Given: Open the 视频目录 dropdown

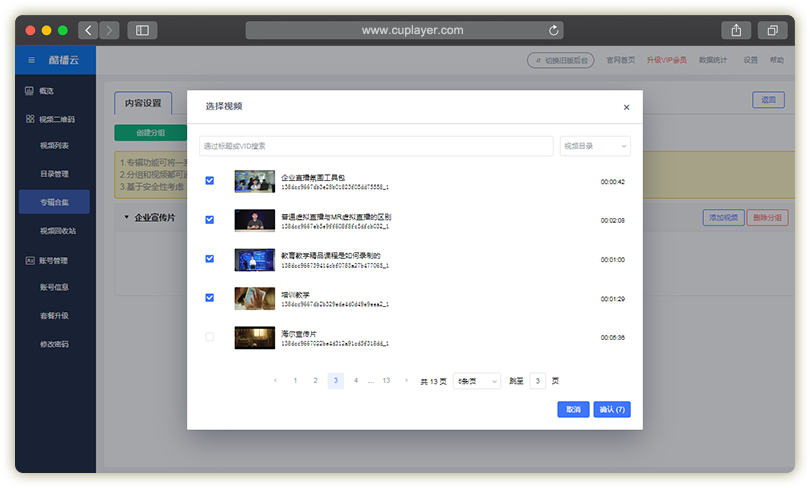Looking at the screenshot, I should coord(595,146).
